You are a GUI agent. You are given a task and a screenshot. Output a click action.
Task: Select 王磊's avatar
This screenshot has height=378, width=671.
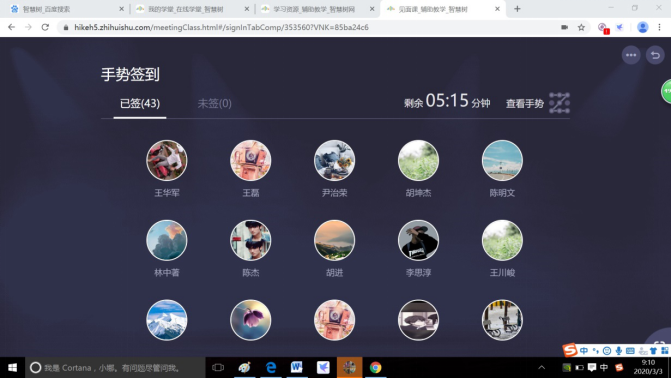251,161
